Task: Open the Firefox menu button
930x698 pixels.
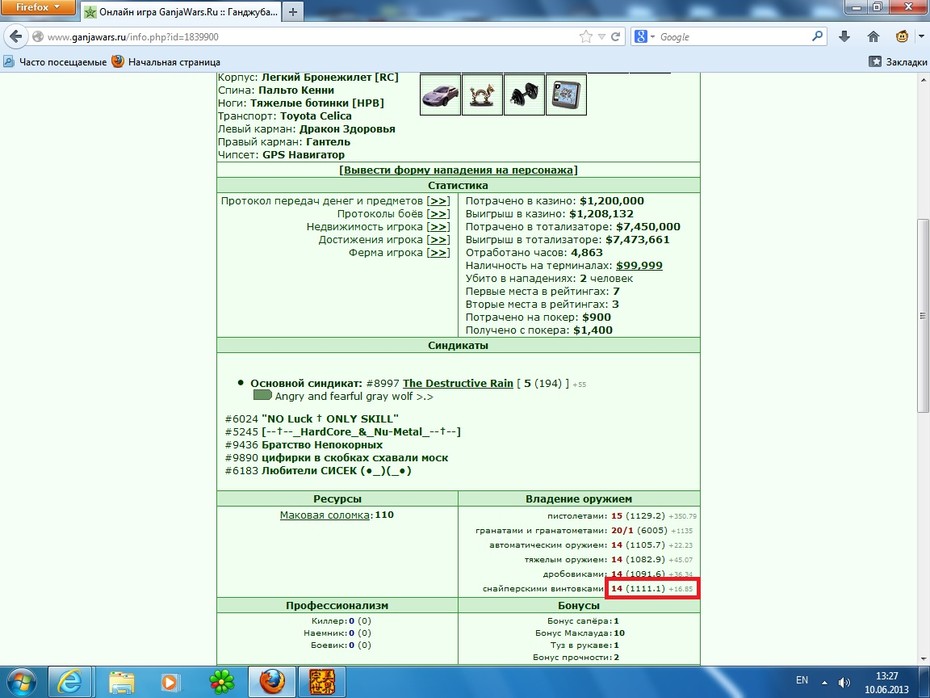Action: [x=37, y=7]
